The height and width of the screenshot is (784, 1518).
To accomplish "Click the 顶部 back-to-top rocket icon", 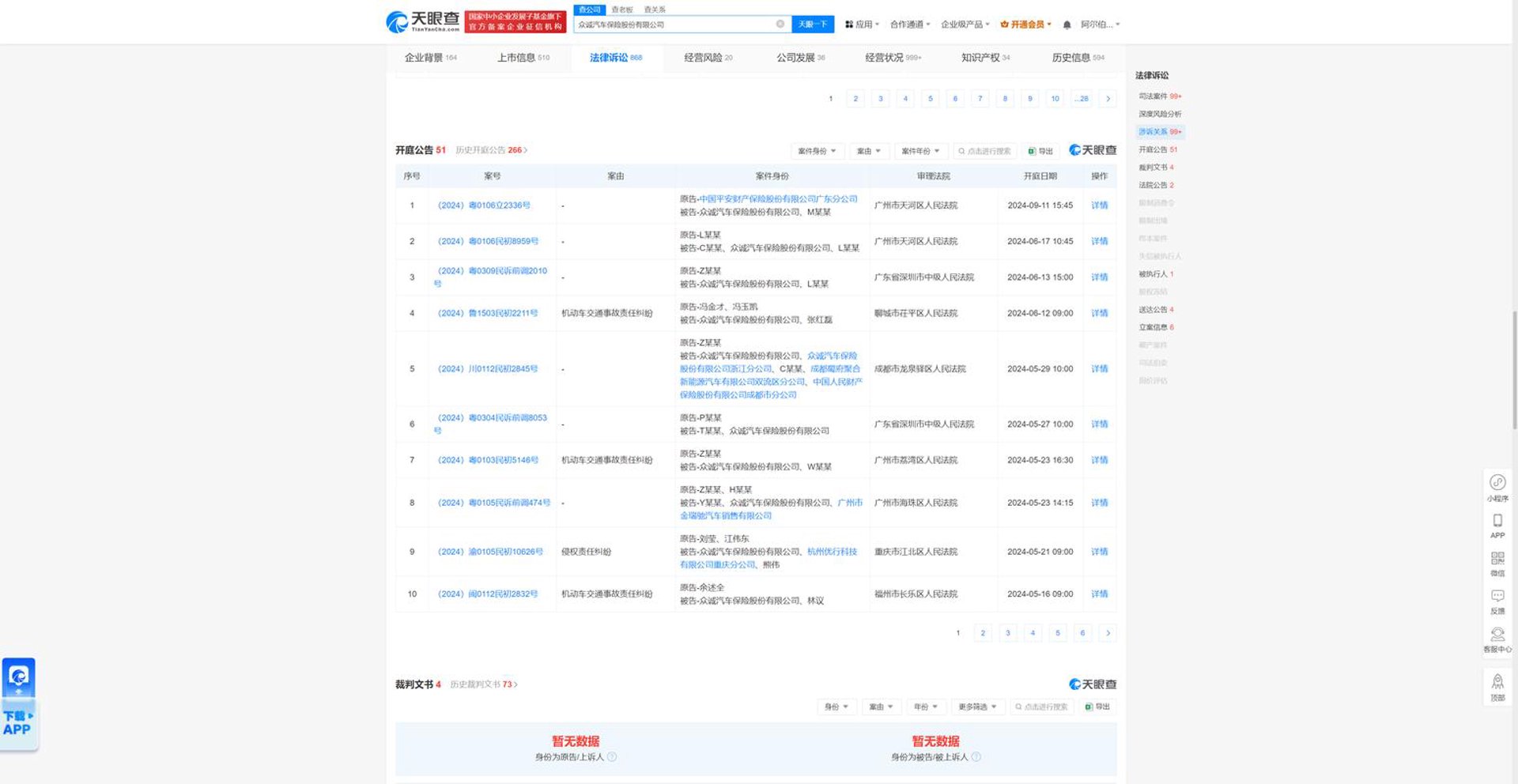I will tap(1497, 687).
